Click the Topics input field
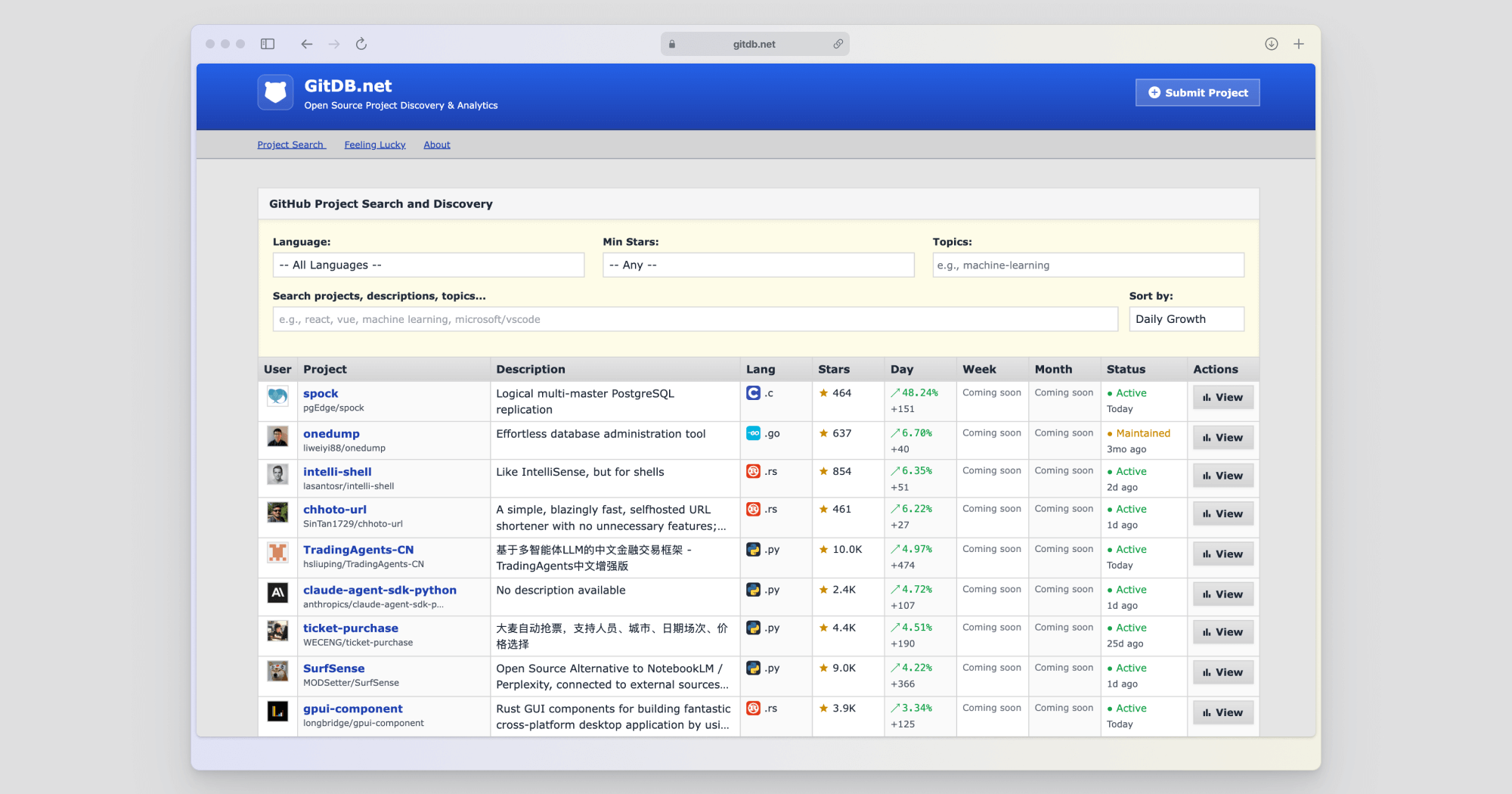The height and width of the screenshot is (794, 1512). [1087, 265]
